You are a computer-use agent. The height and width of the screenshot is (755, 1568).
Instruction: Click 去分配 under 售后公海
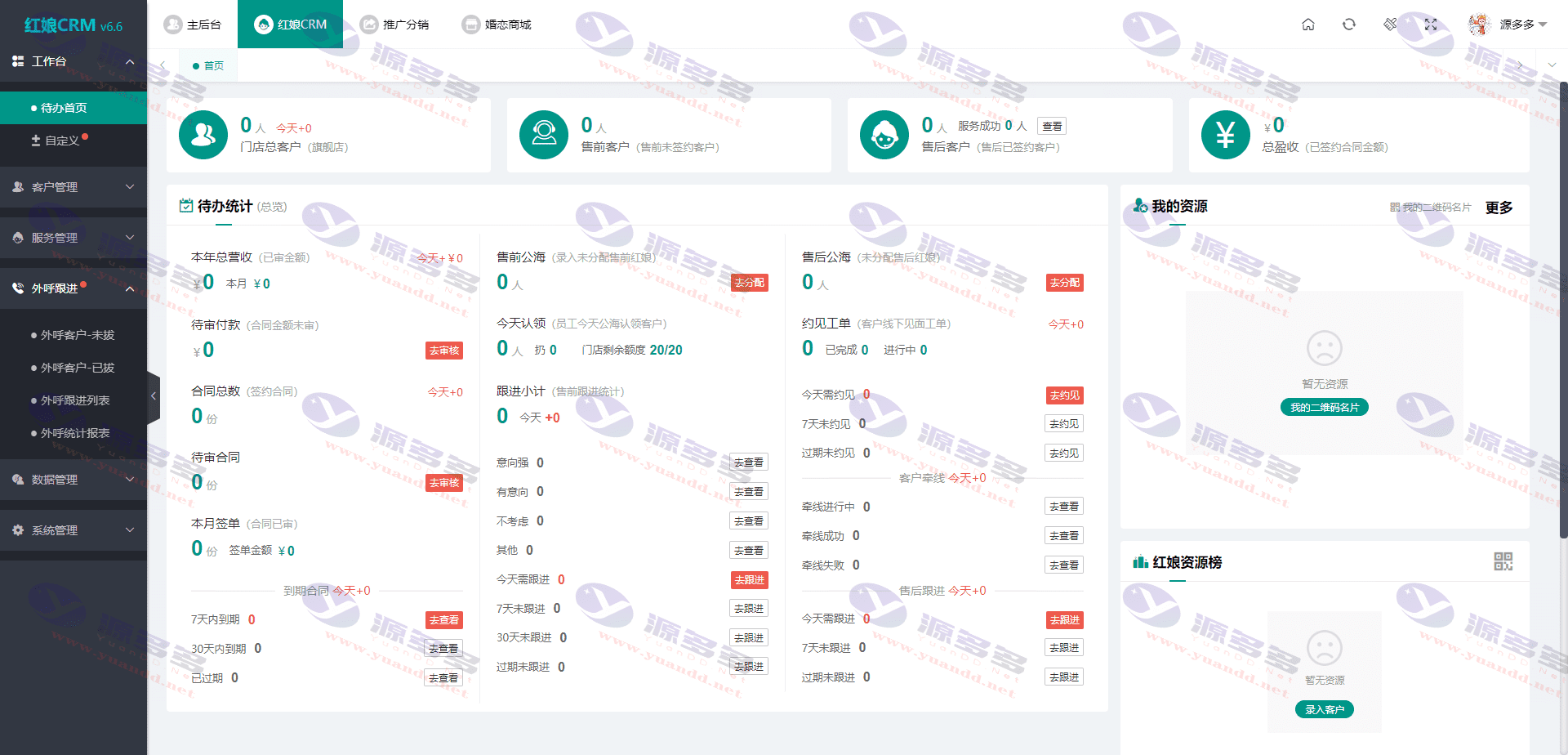tap(1065, 283)
